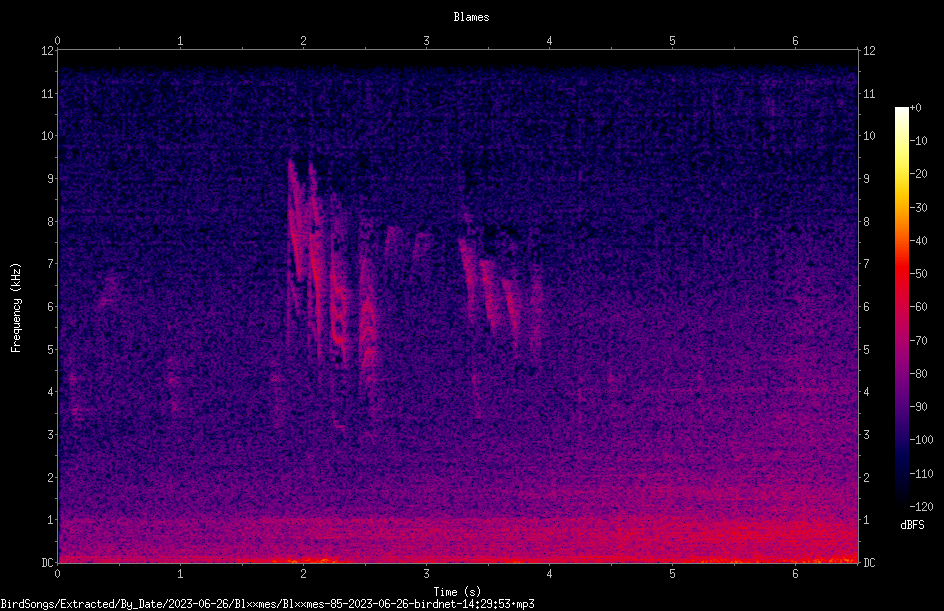Click the '3' tick label on the bottom time axis
944x611 pixels.
click(x=426, y=574)
